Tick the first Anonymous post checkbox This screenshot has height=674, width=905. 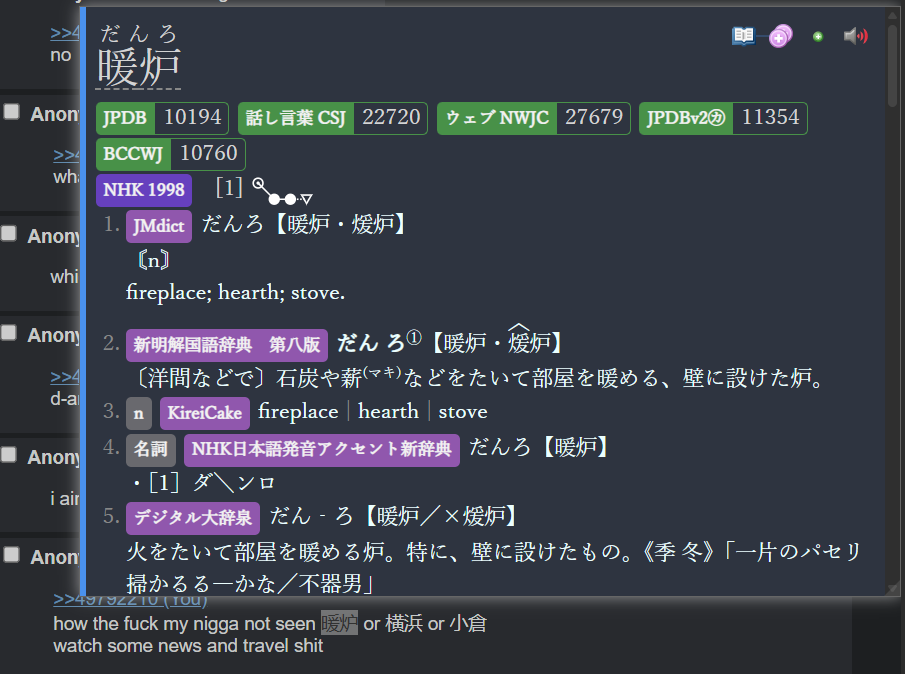tap(12, 111)
